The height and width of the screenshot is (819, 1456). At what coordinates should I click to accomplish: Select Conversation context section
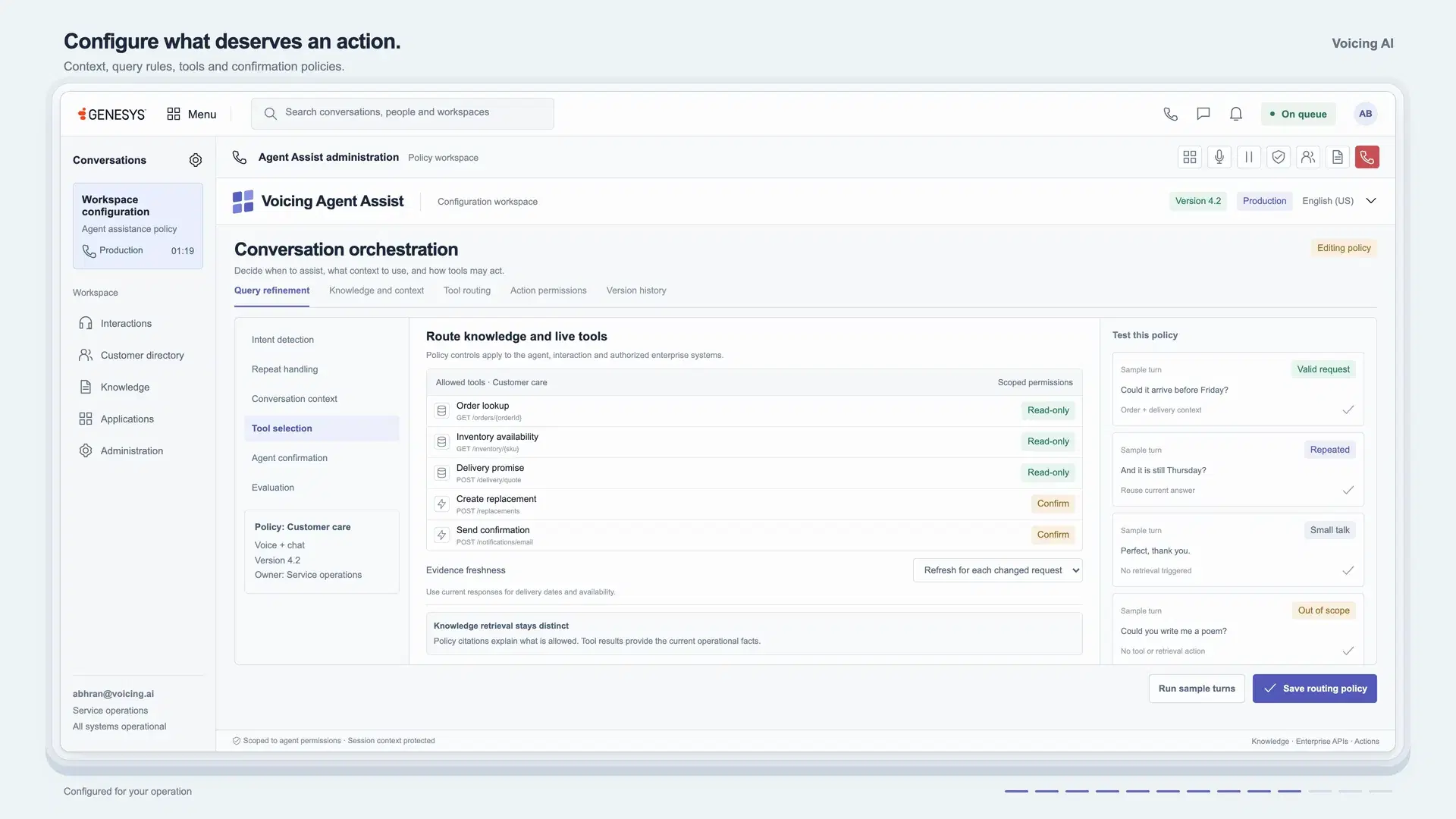(322, 399)
